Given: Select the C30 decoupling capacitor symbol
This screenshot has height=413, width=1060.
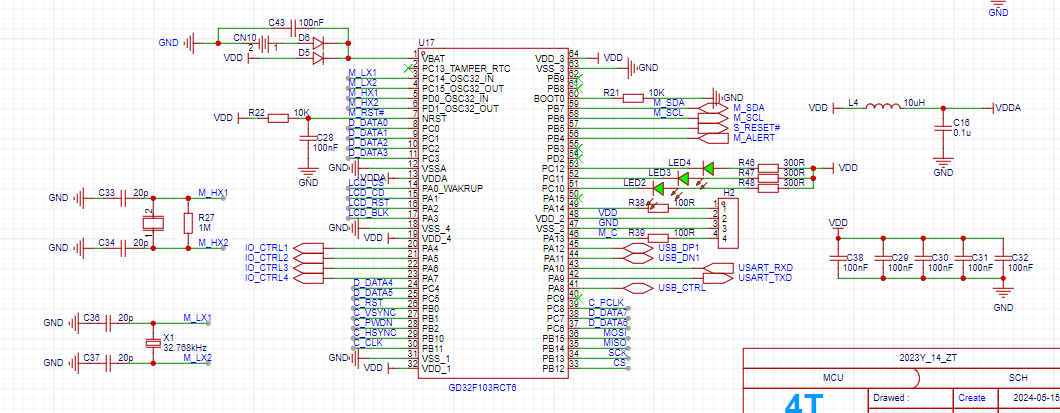Looking at the screenshot, I should tap(923, 258).
